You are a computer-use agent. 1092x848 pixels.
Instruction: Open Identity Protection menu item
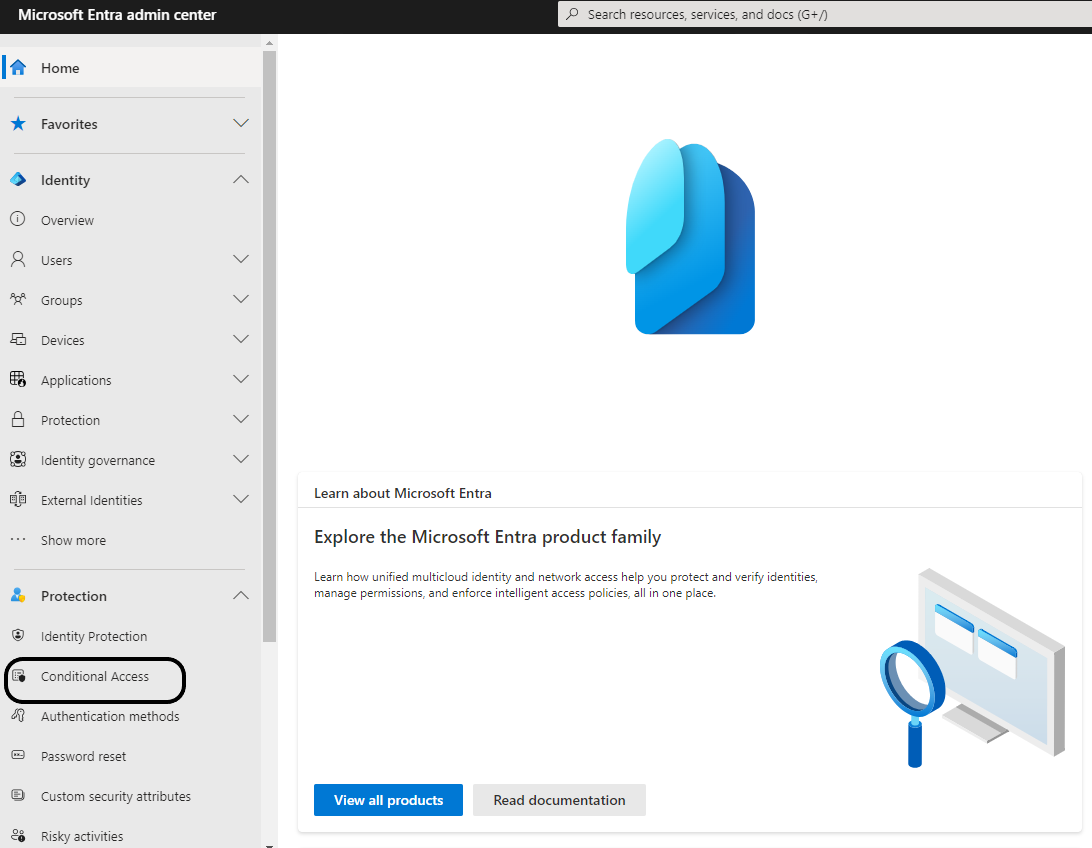[x=131, y=636]
